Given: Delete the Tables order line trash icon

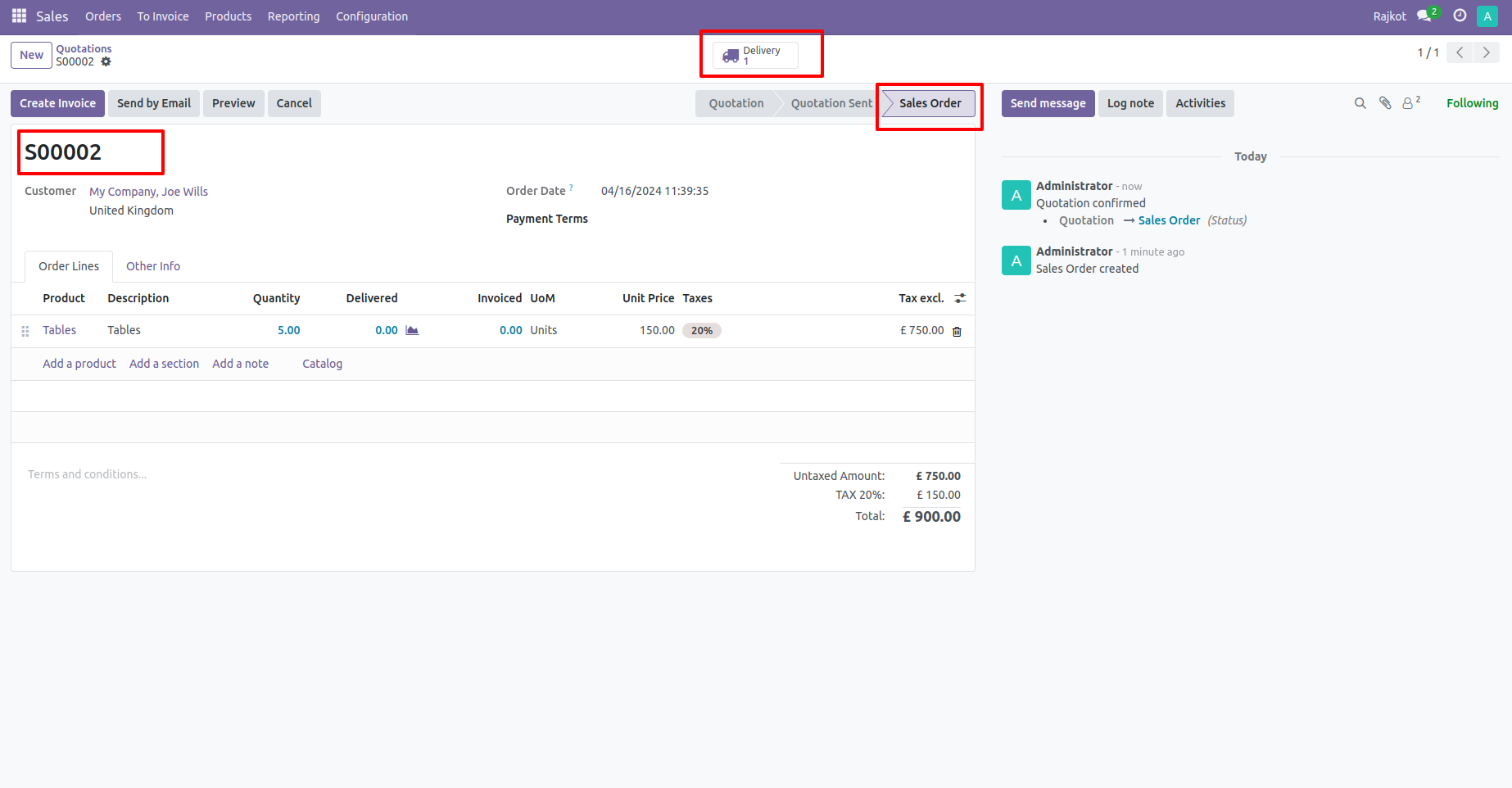Looking at the screenshot, I should pos(957,331).
